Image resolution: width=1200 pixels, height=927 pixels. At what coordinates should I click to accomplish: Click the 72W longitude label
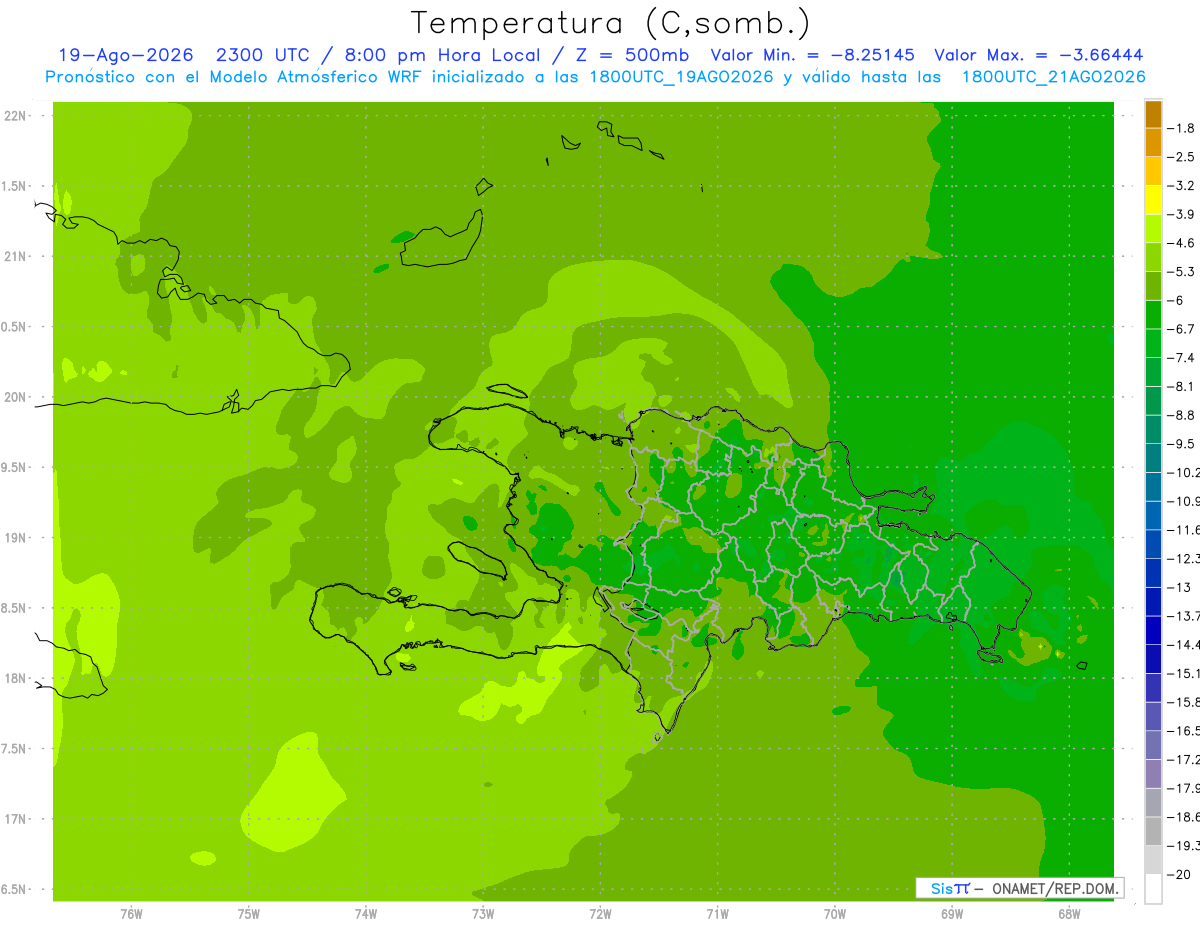600,913
